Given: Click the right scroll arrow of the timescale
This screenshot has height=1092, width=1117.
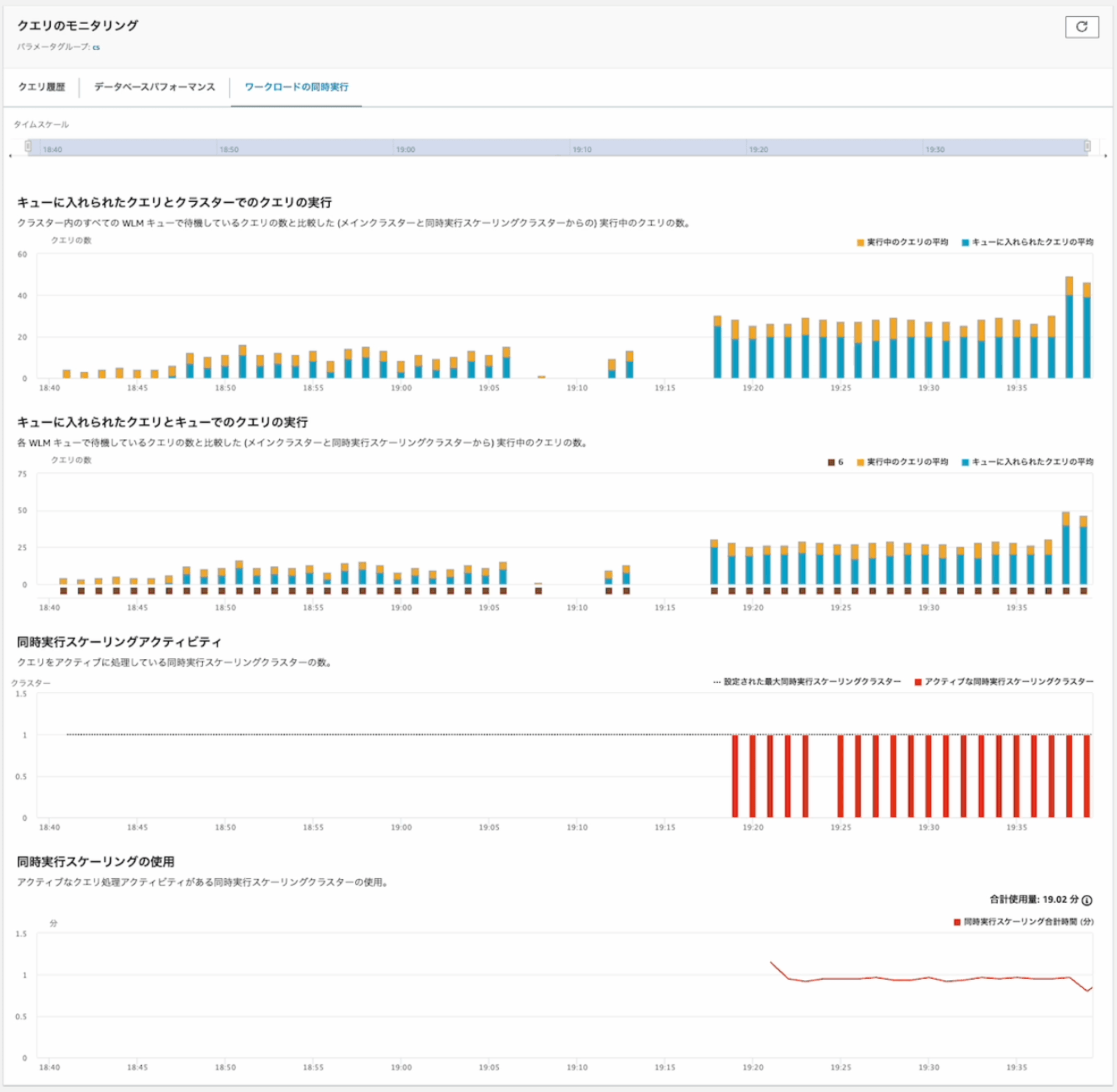Looking at the screenshot, I should pyautogui.click(x=1106, y=156).
